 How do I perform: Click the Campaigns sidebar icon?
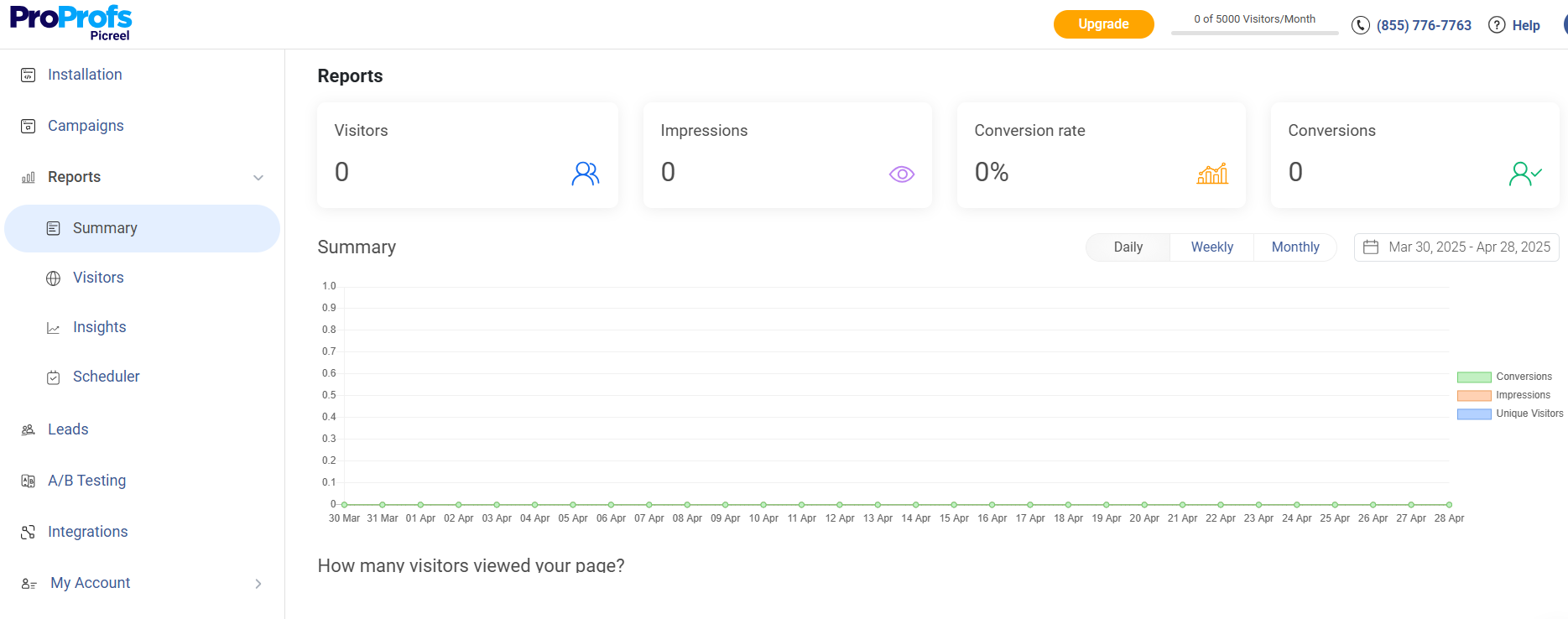(29, 127)
